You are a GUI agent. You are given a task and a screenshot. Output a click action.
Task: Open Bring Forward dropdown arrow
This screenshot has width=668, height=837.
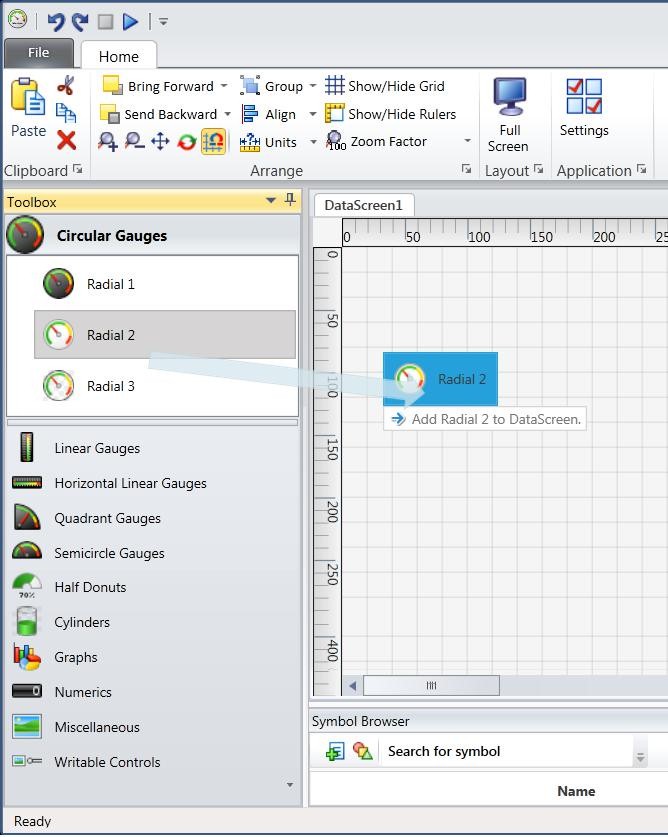pyautogui.click(x=224, y=86)
